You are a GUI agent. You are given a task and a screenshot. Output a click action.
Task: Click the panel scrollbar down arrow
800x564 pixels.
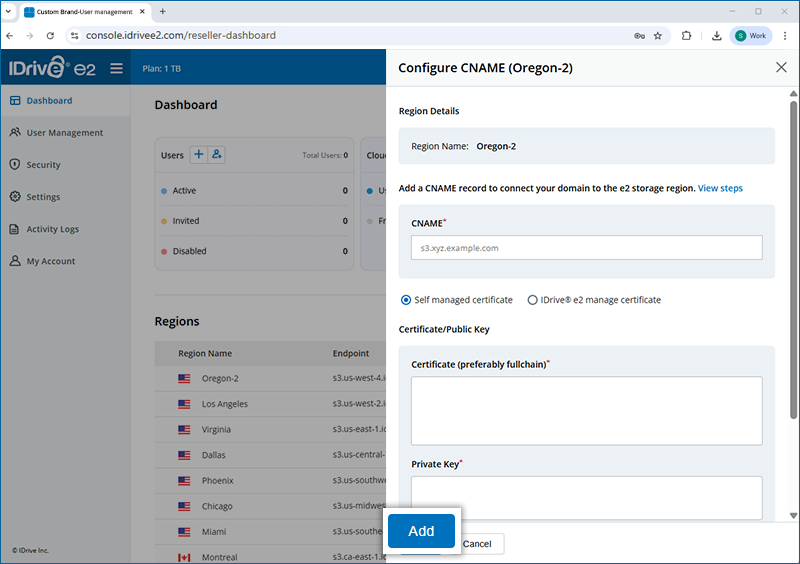[793, 516]
